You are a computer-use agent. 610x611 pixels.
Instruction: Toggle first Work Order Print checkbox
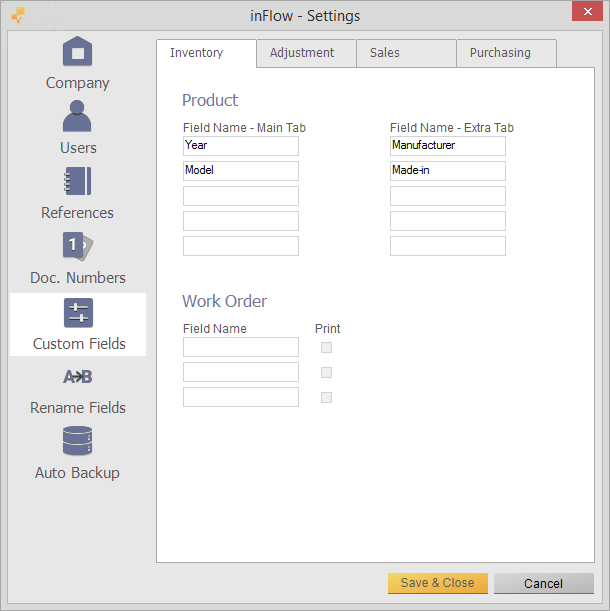pos(326,347)
